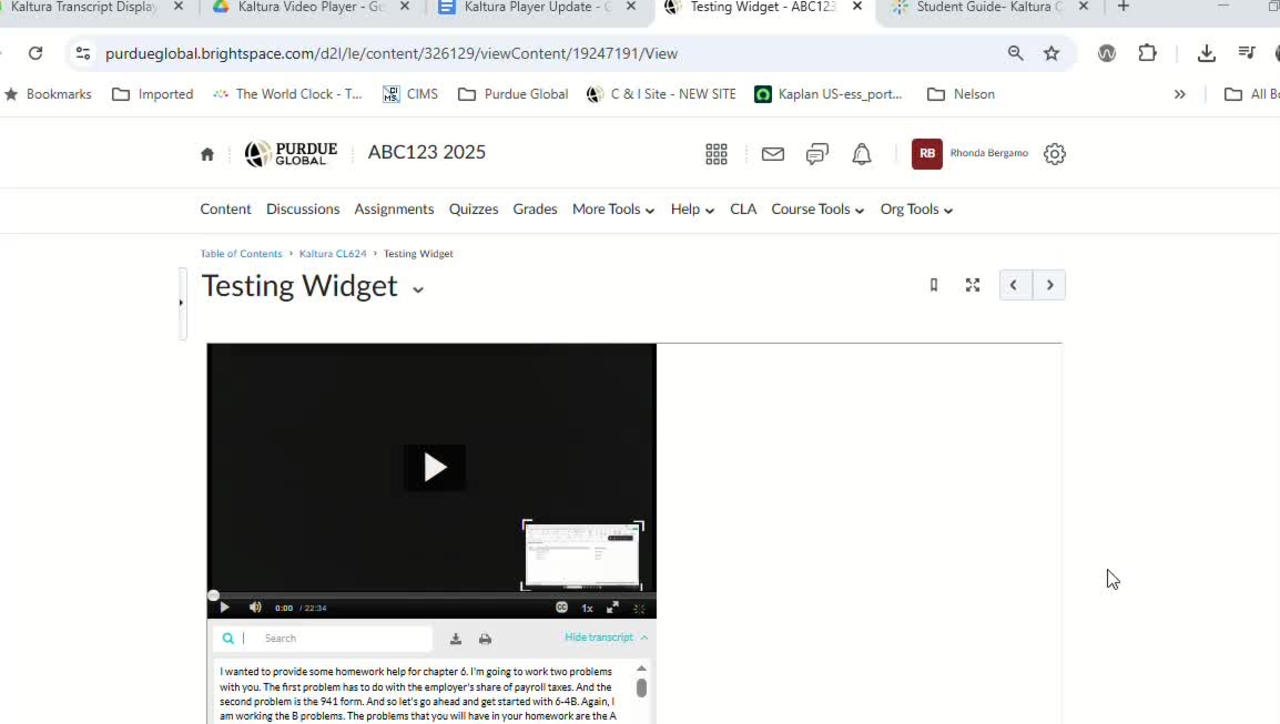1280x724 pixels.
Task: Open Rhonda Bergamo user menu
Action: [970, 153]
